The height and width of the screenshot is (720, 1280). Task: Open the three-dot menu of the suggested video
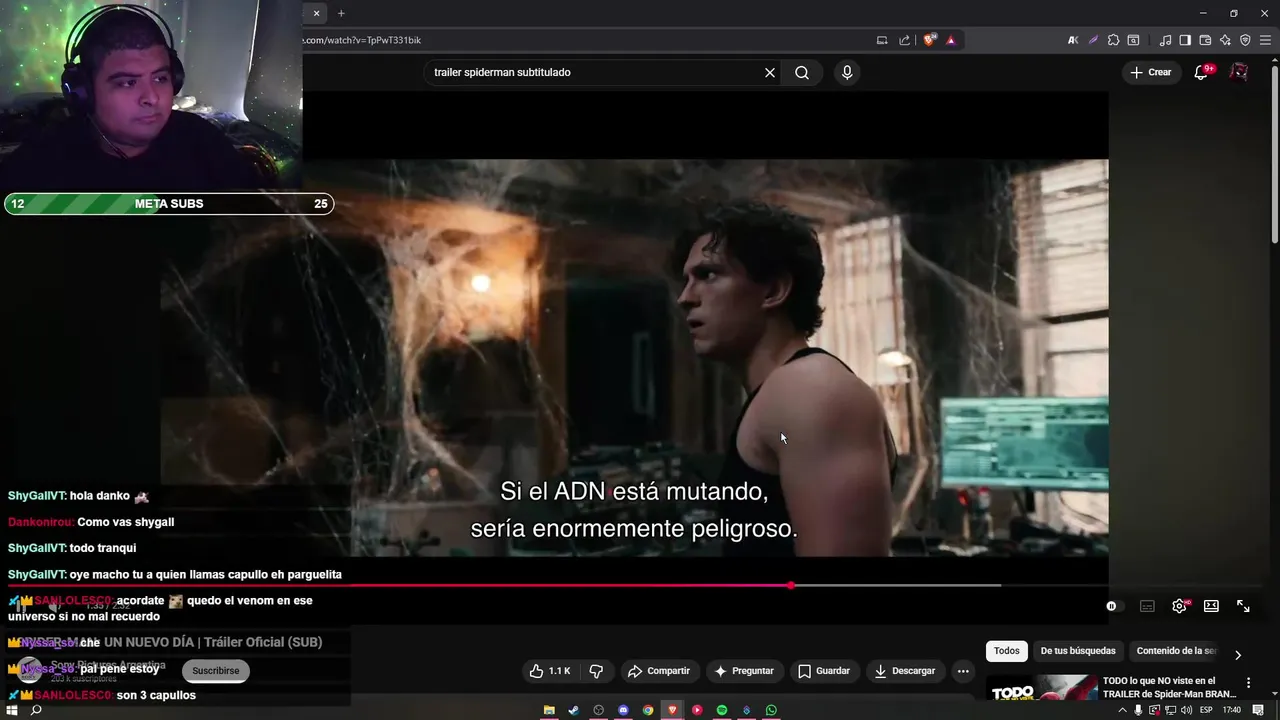pos(1248,682)
